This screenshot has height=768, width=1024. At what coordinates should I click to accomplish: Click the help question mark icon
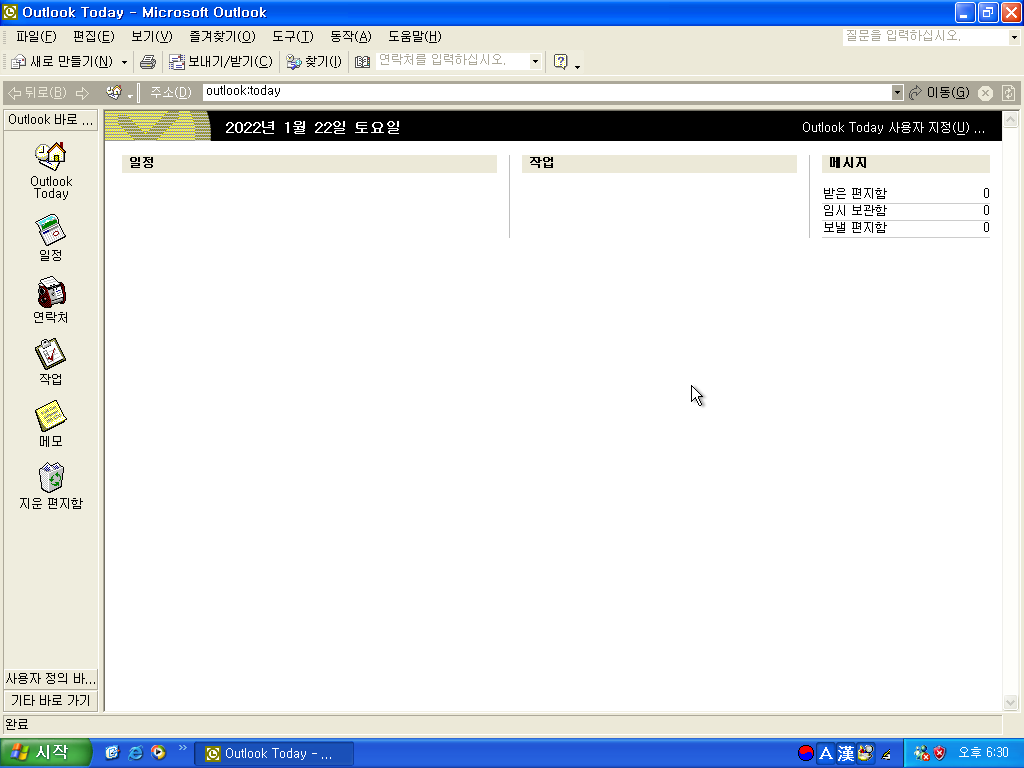(x=560, y=61)
